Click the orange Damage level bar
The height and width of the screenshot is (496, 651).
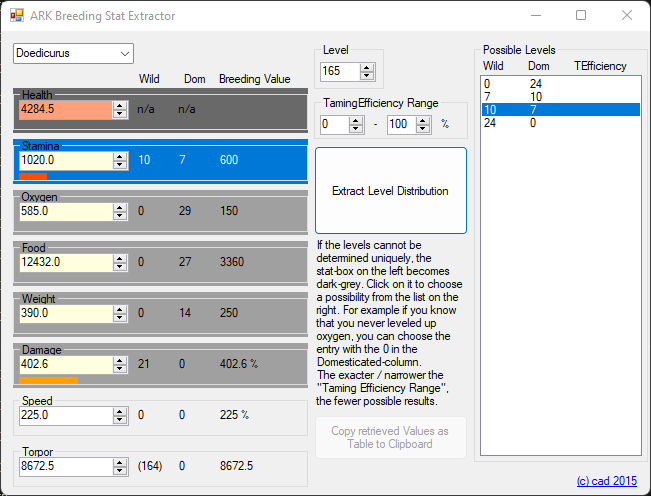tap(49, 380)
